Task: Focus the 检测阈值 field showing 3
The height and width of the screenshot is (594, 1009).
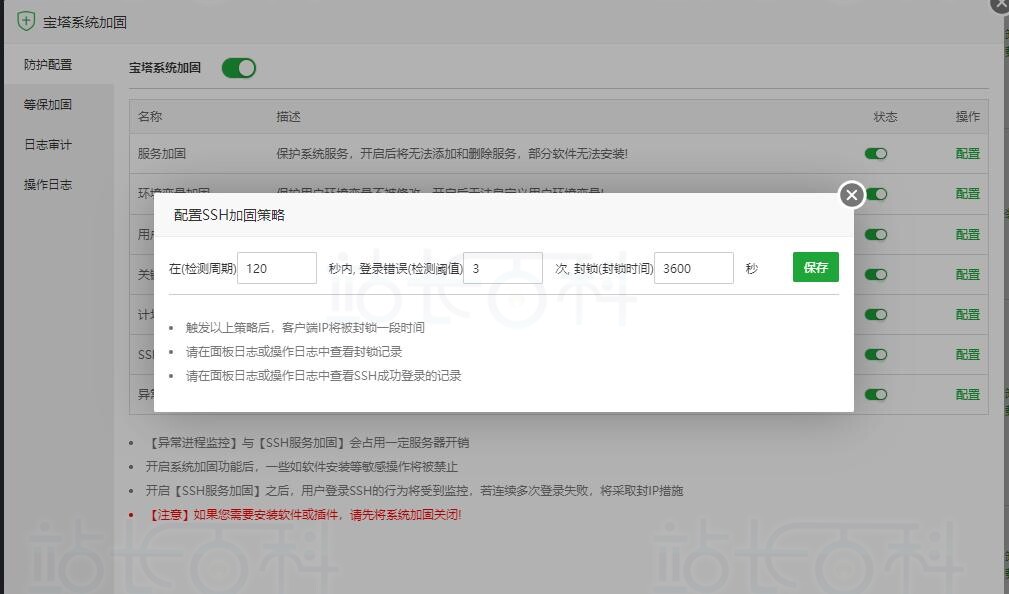Action: [x=502, y=268]
